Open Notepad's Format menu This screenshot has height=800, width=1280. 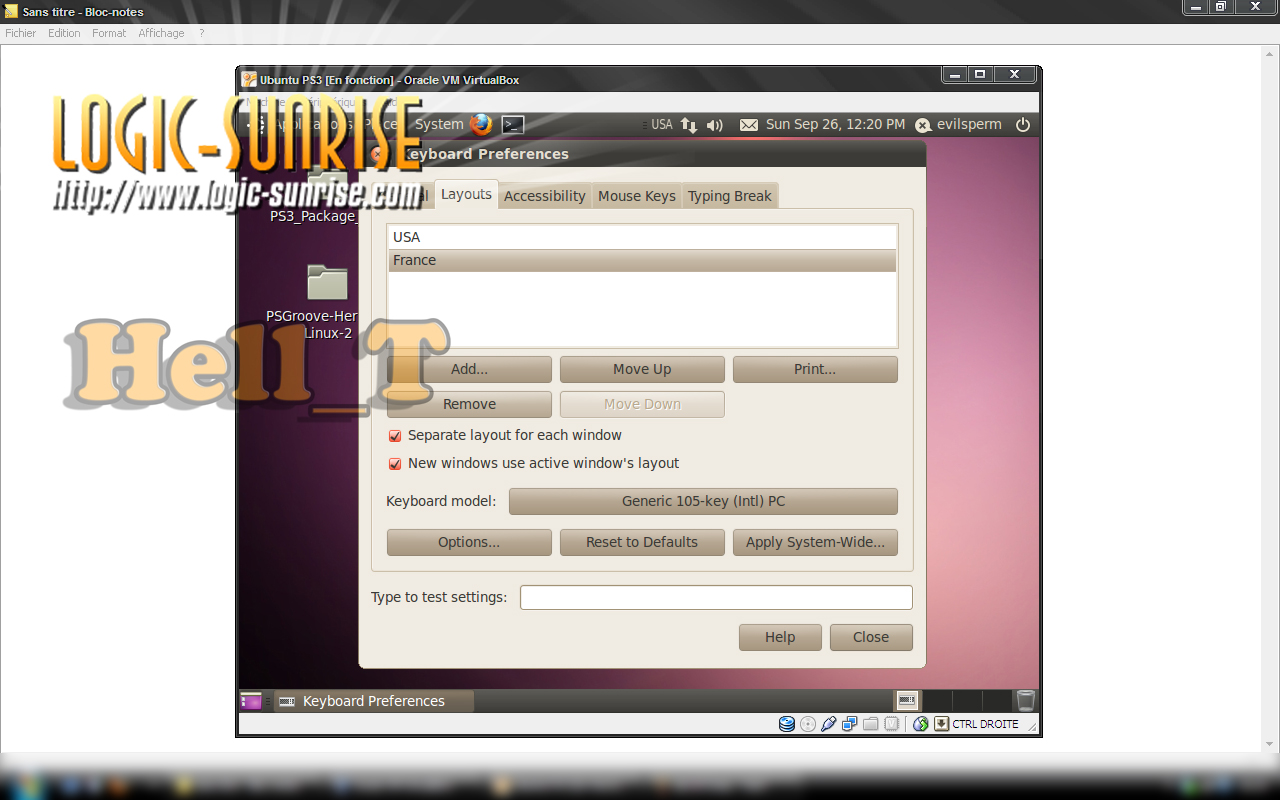click(x=109, y=33)
